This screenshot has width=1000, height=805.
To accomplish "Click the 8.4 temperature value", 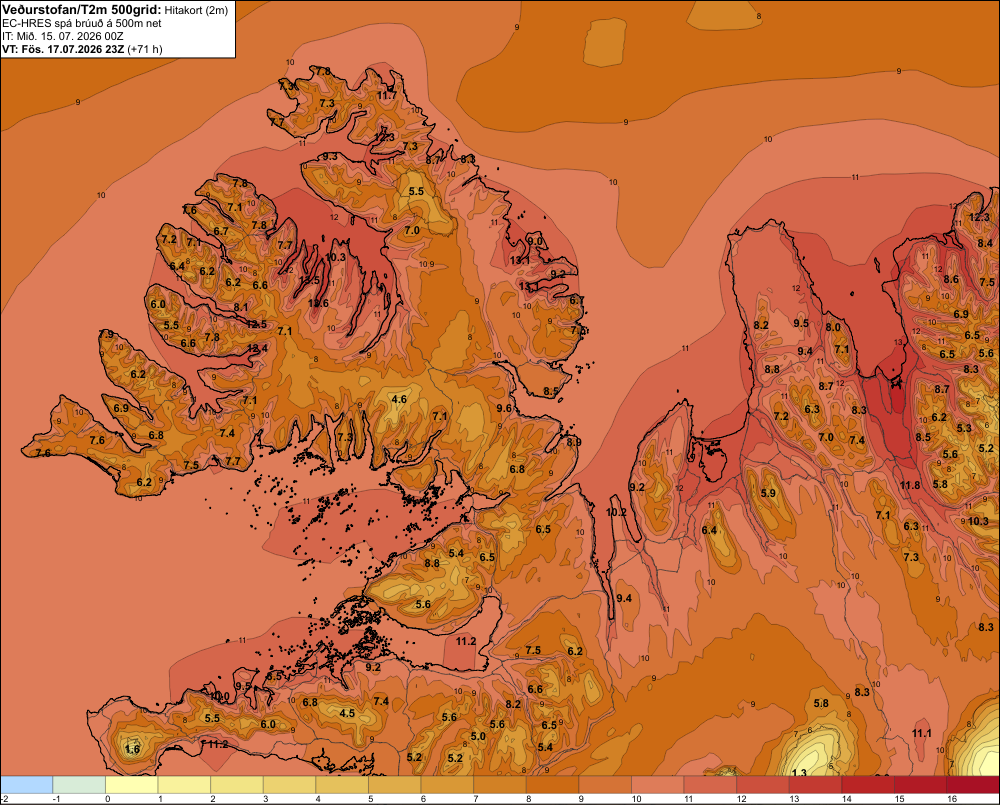I will tap(985, 243).
